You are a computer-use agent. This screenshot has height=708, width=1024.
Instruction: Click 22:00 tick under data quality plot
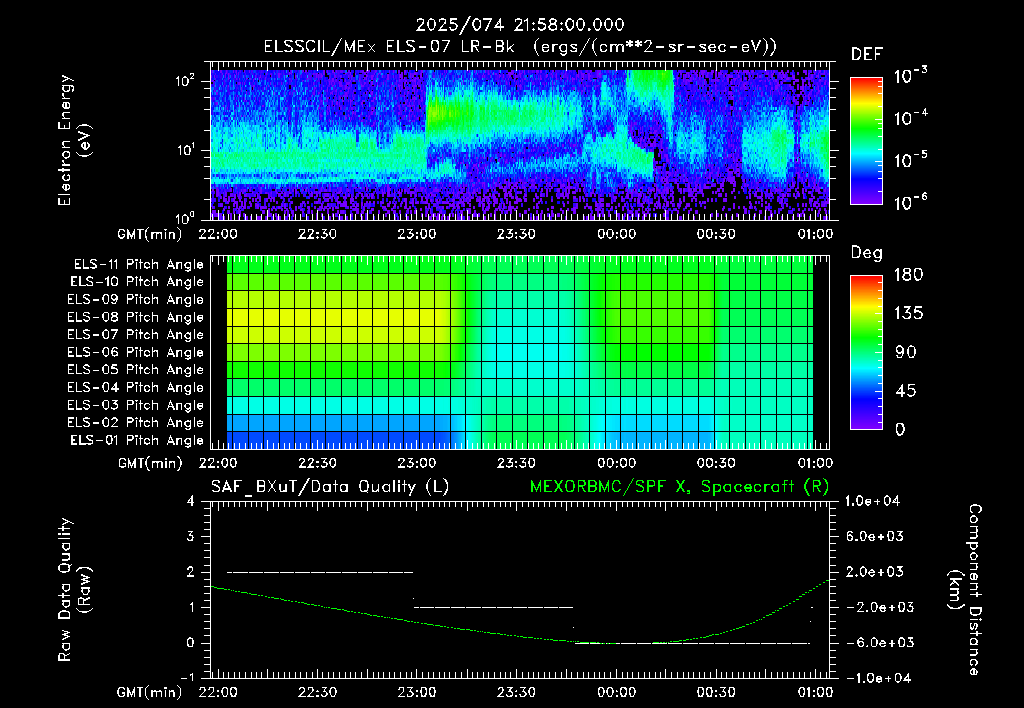tap(218, 692)
